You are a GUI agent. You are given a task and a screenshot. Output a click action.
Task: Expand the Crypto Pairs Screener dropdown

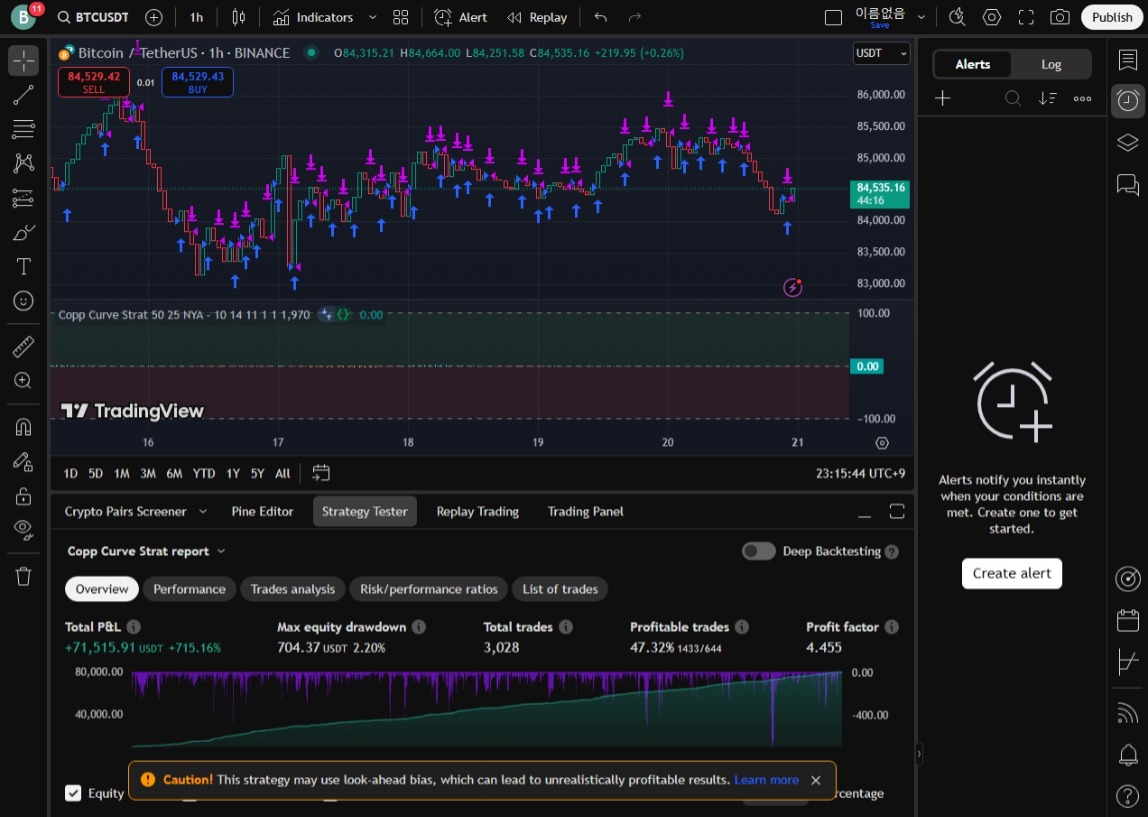pyautogui.click(x=203, y=512)
